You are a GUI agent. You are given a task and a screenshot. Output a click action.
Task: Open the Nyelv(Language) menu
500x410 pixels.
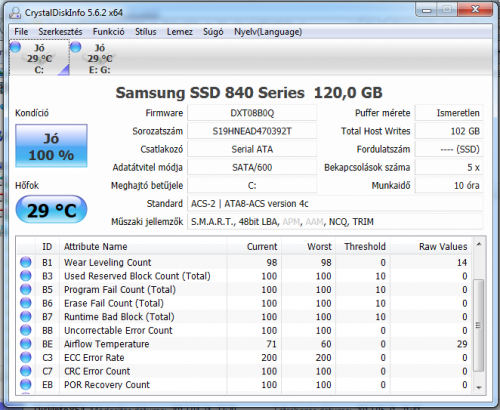268,32
